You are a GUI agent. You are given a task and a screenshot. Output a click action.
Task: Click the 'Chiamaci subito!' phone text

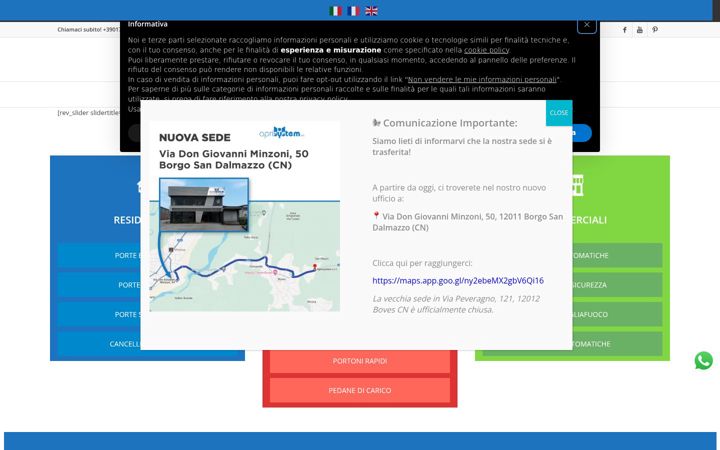(x=88, y=29)
